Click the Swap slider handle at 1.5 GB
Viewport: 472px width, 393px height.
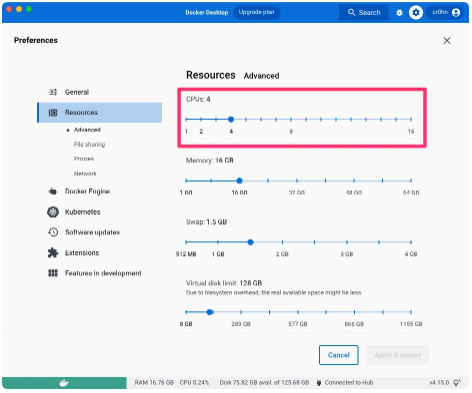pyautogui.click(x=250, y=242)
